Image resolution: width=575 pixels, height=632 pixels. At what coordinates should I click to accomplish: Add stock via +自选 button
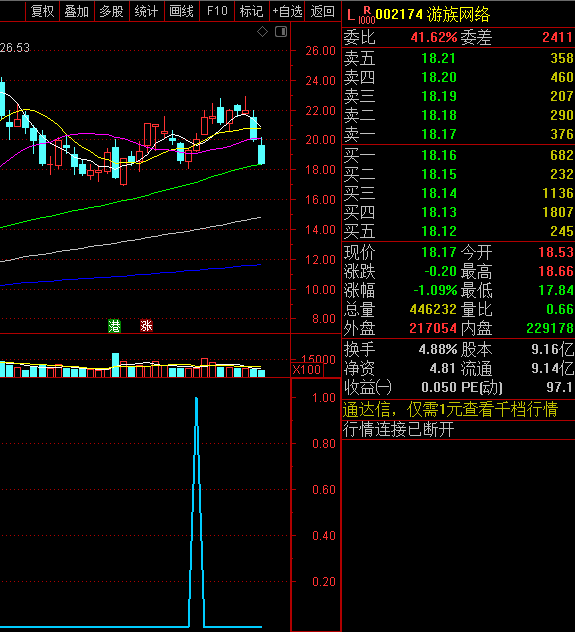(287, 11)
